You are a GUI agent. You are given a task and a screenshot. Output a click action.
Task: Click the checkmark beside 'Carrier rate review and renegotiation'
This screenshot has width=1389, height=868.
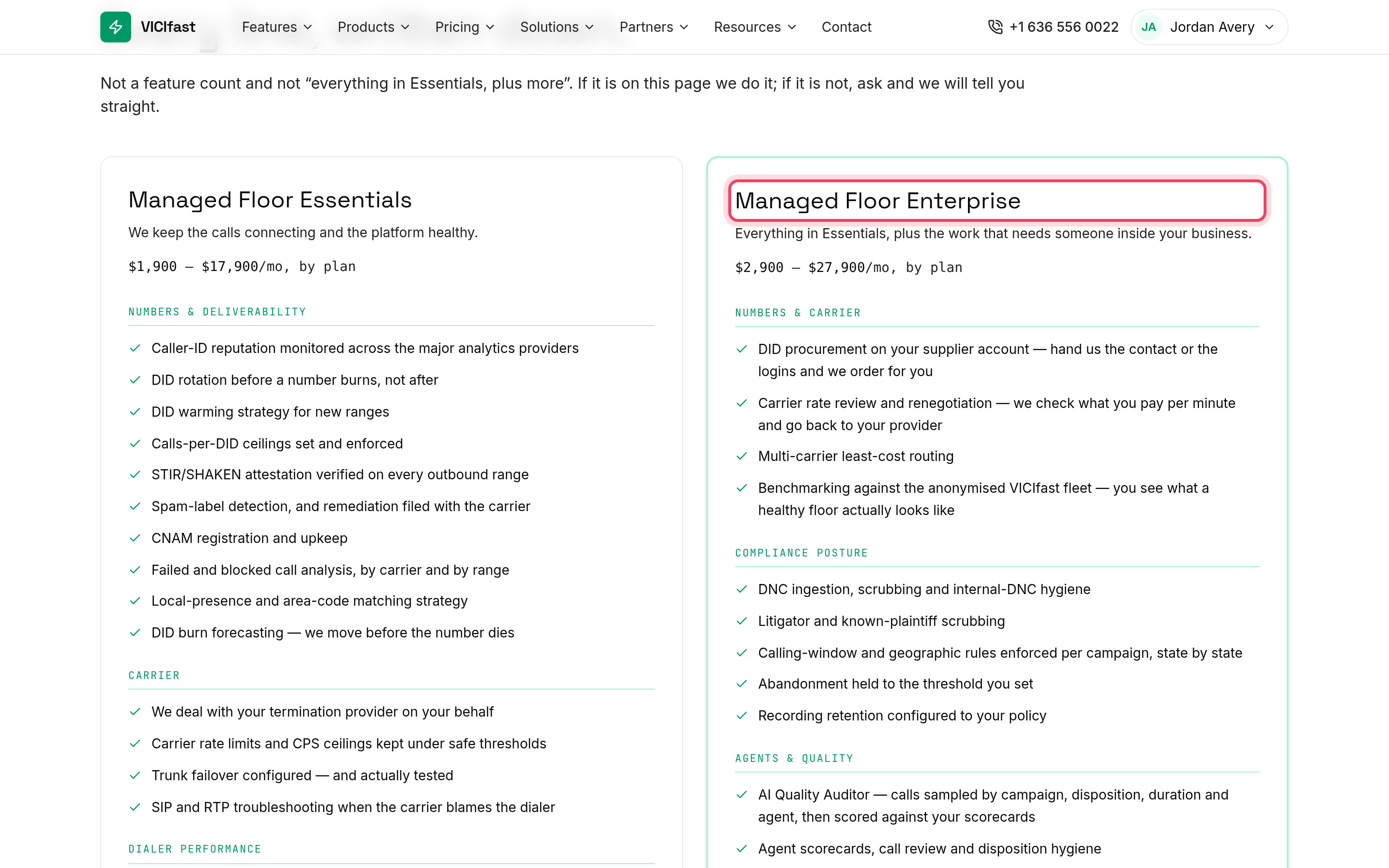click(x=742, y=403)
